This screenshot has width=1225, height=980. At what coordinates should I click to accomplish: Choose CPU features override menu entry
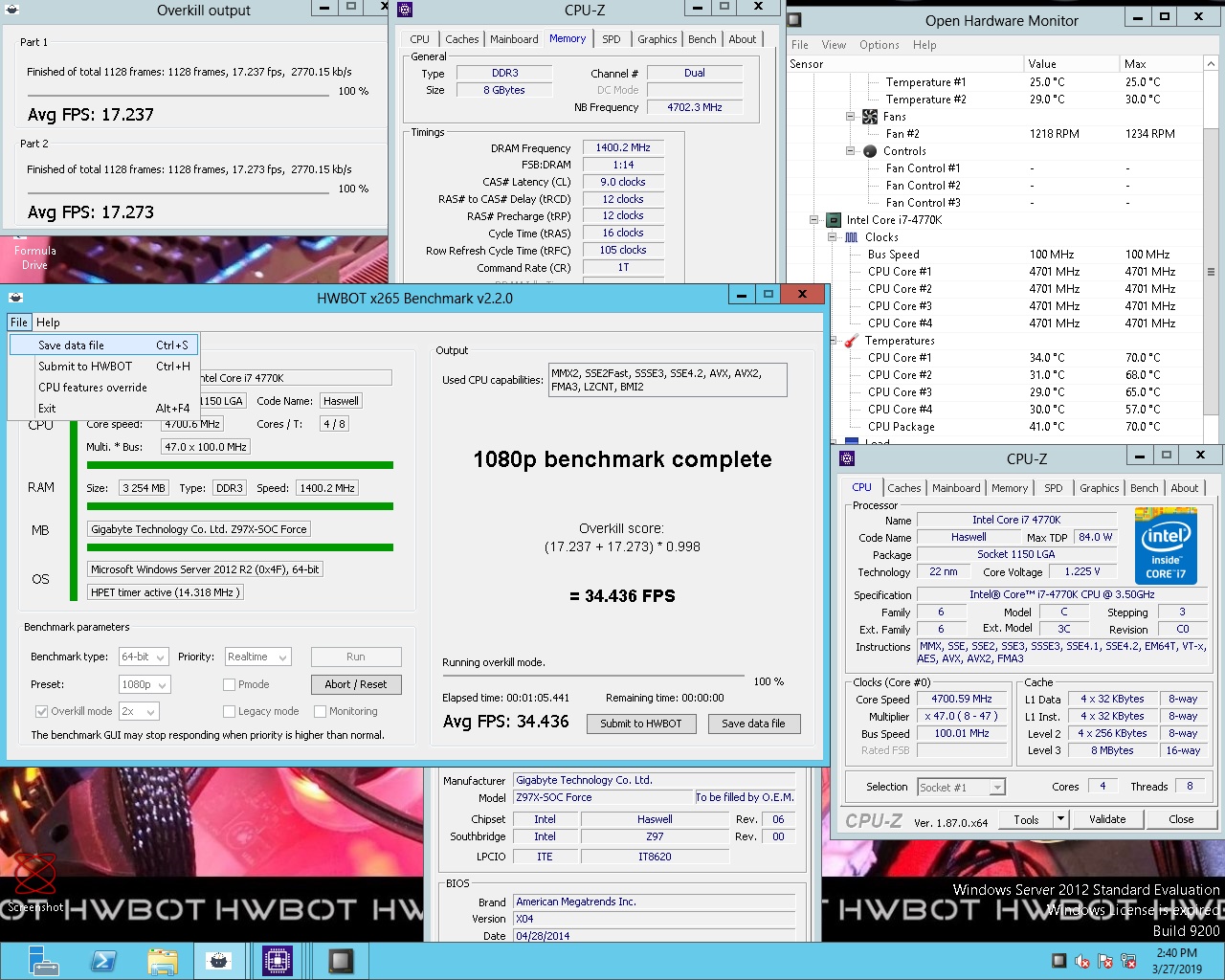click(x=103, y=387)
